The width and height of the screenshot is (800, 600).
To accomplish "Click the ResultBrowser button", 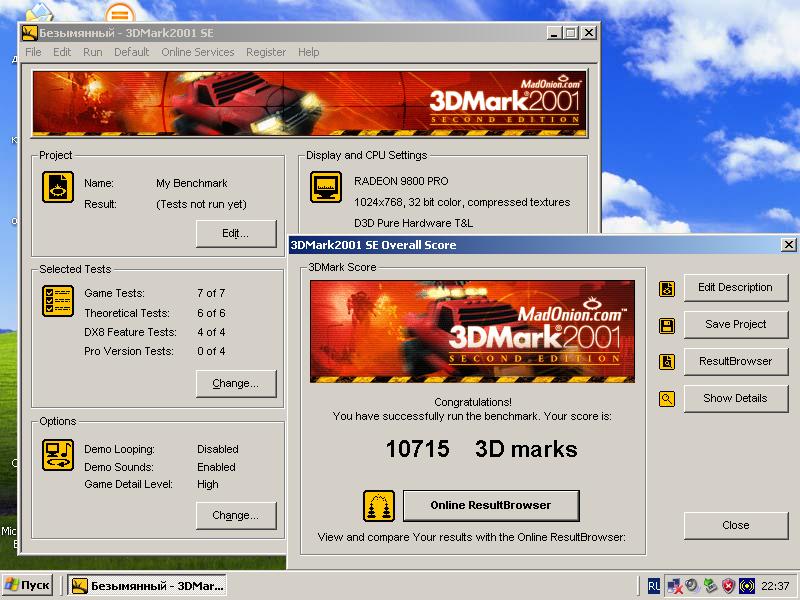I will (736, 362).
